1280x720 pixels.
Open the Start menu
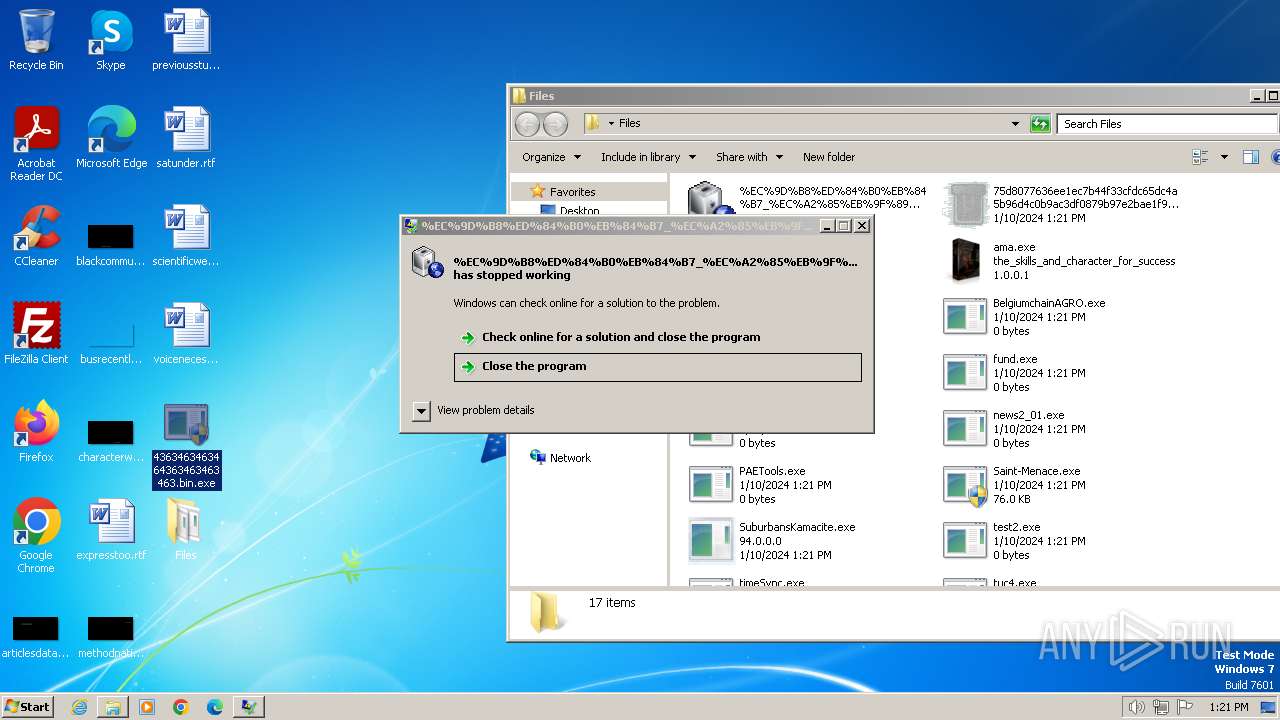(x=28, y=706)
